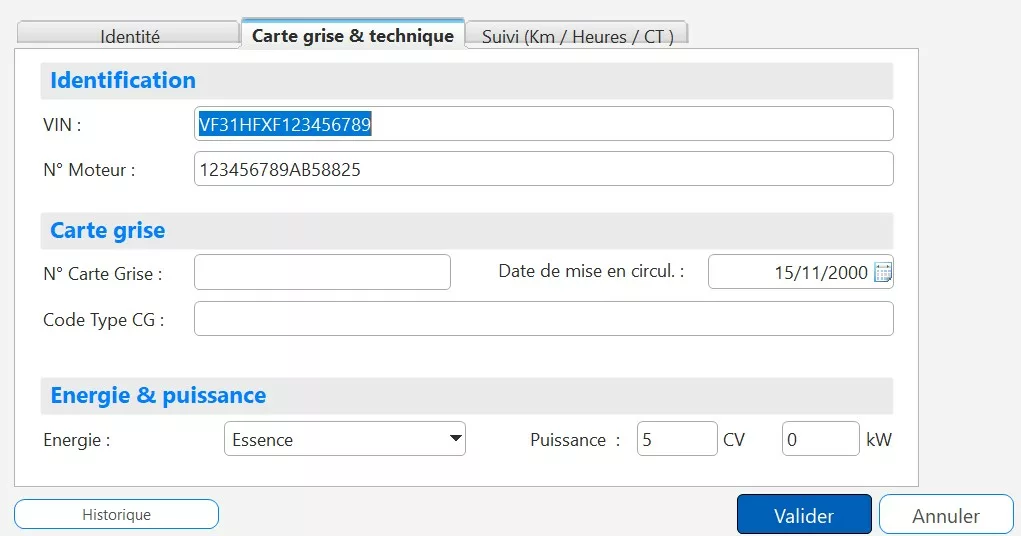
Task: Click the Energie & puissance section heading
Action: 158,395
